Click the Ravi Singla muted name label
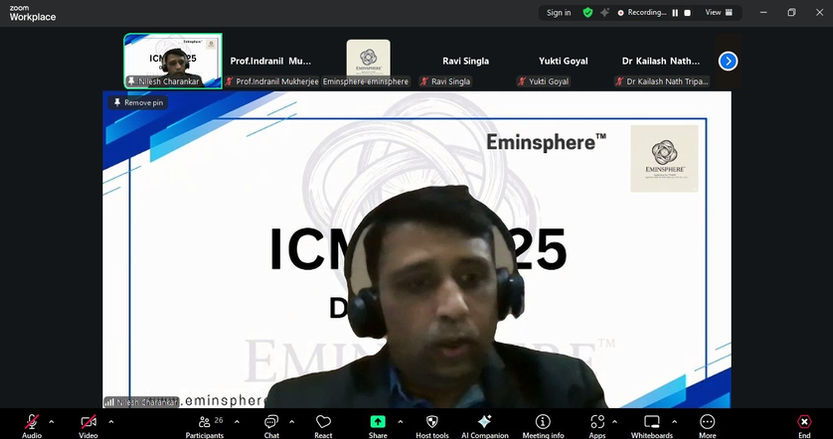833x439 pixels. (x=446, y=81)
